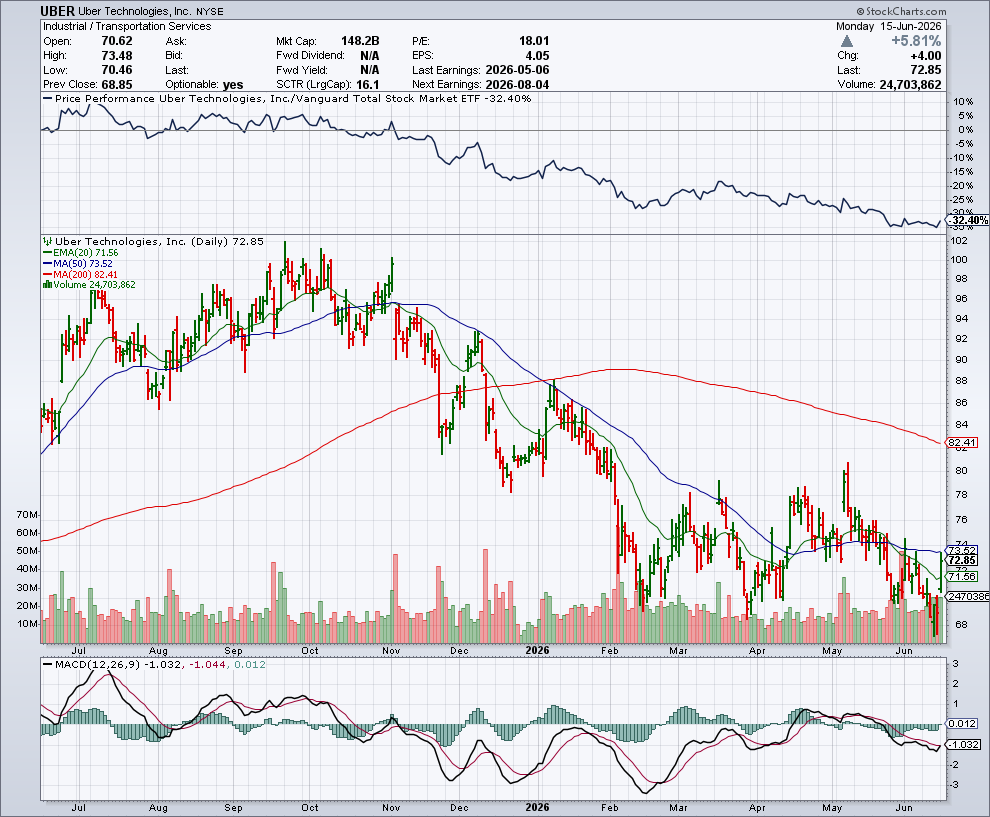Click the Nov label on price chart axis

[x=391, y=650]
